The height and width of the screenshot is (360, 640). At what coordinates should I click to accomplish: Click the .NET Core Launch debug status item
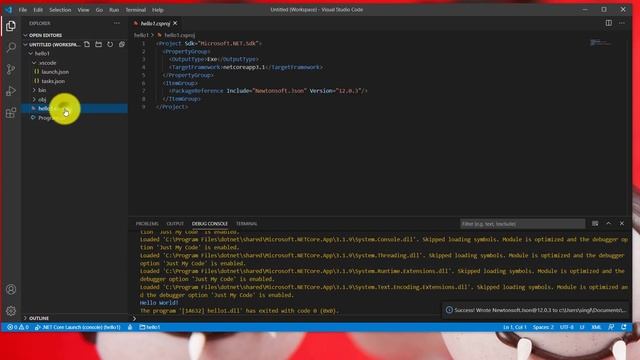[78, 327]
